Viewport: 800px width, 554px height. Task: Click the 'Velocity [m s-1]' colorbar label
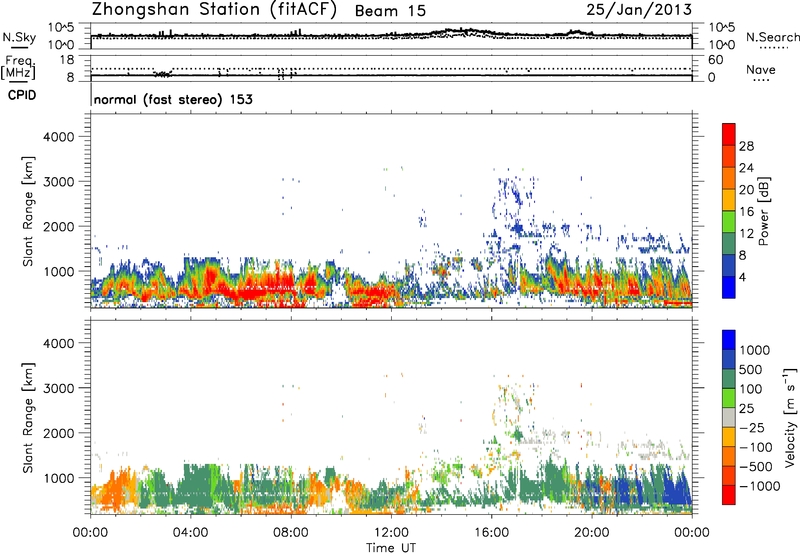click(x=790, y=417)
